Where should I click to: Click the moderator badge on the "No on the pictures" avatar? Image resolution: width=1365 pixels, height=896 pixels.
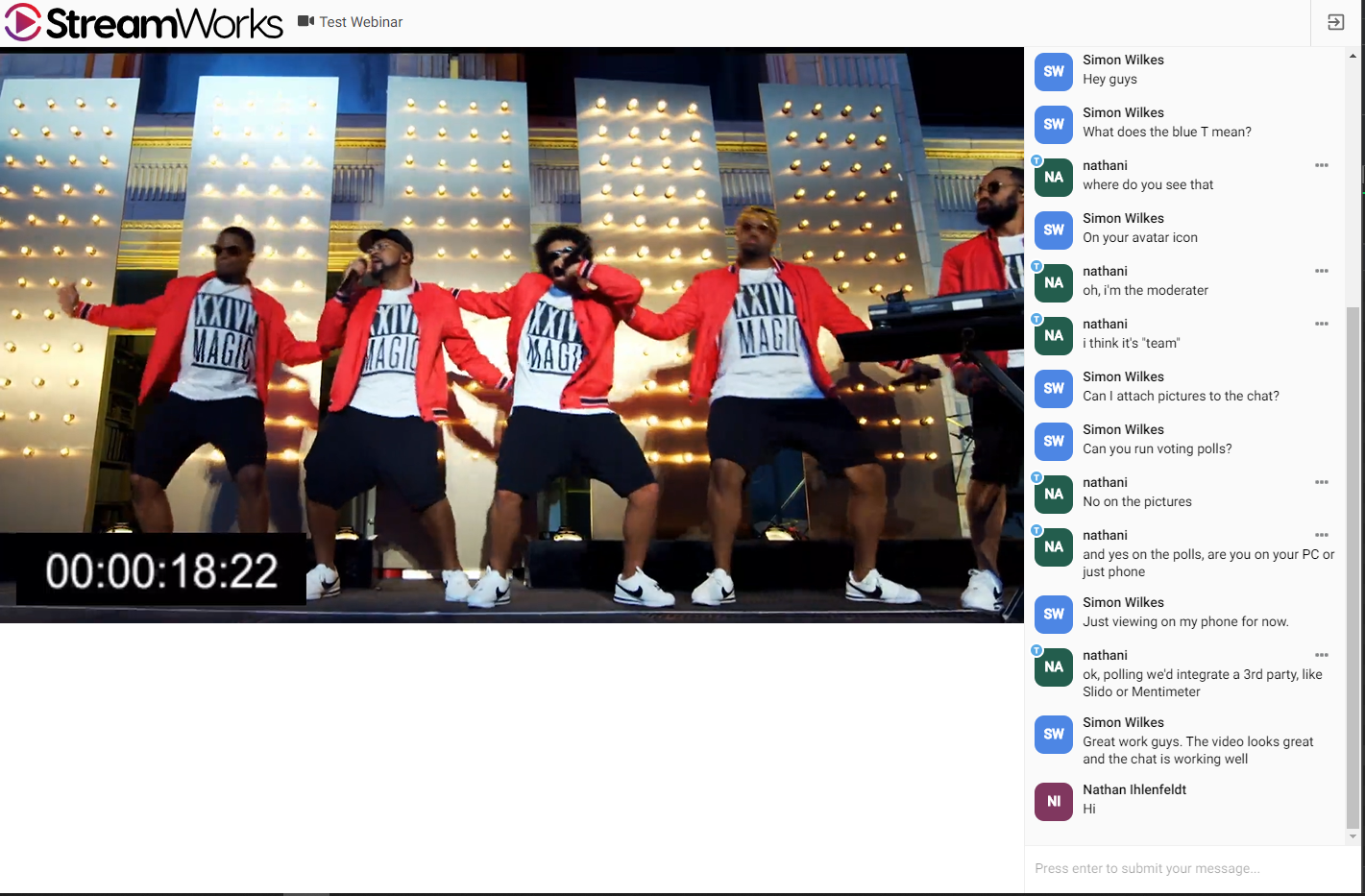tap(1036, 477)
